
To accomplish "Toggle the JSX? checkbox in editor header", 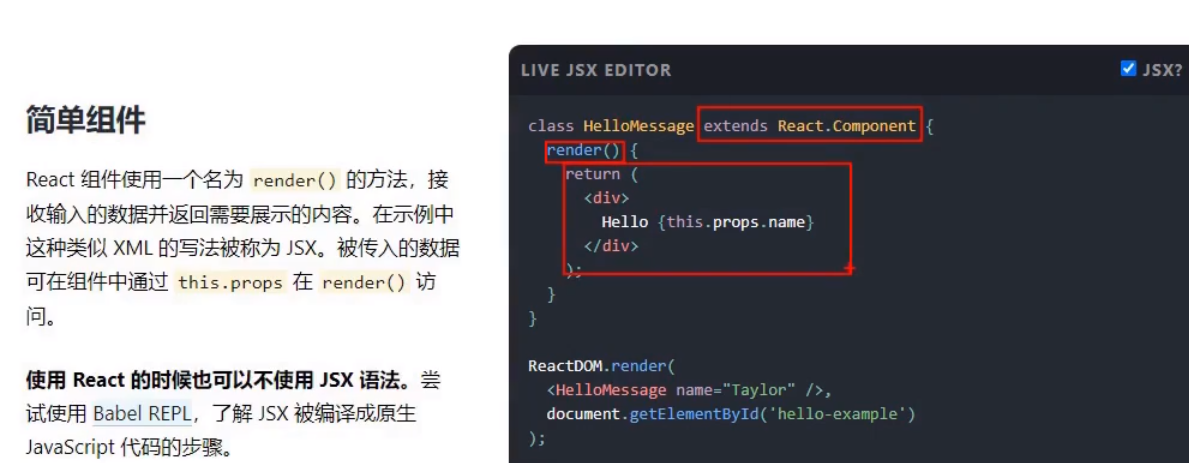I will pyautogui.click(x=1128, y=69).
